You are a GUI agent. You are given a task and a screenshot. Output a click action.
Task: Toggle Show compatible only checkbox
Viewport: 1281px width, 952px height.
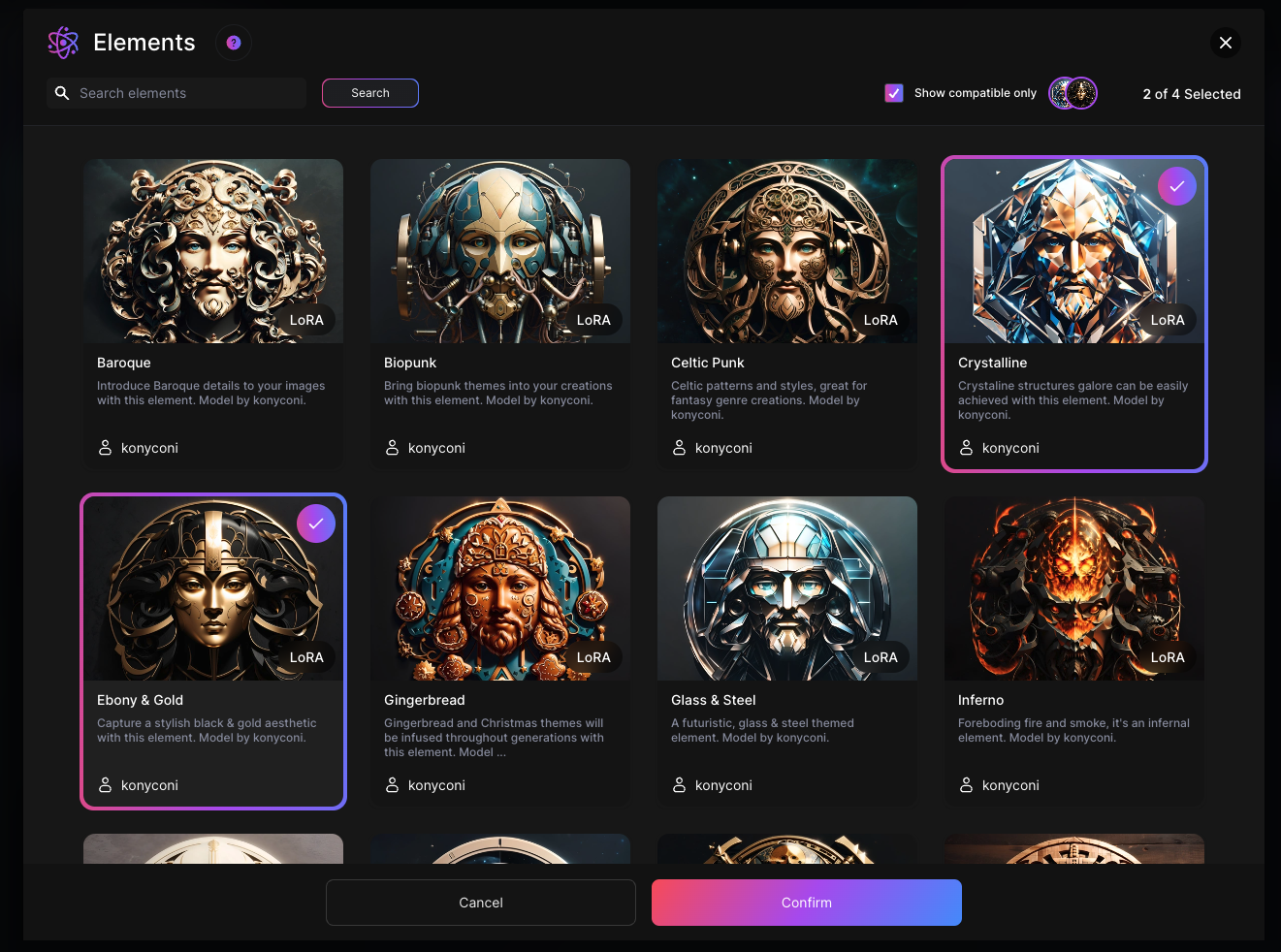pyautogui.click(x=894, y=93)
